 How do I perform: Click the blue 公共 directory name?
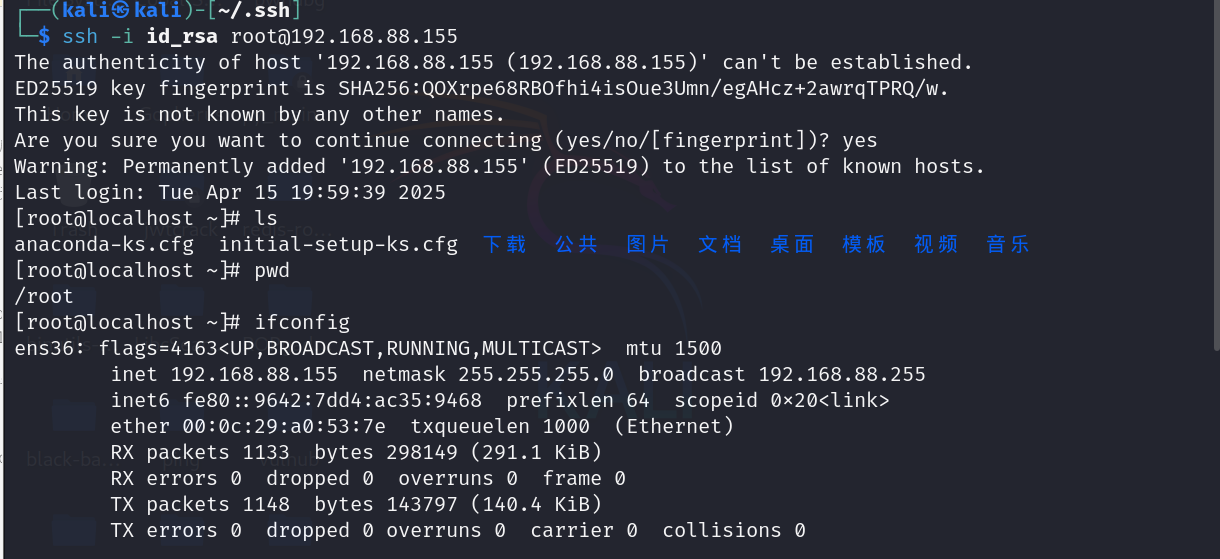[x=577, y=244]
